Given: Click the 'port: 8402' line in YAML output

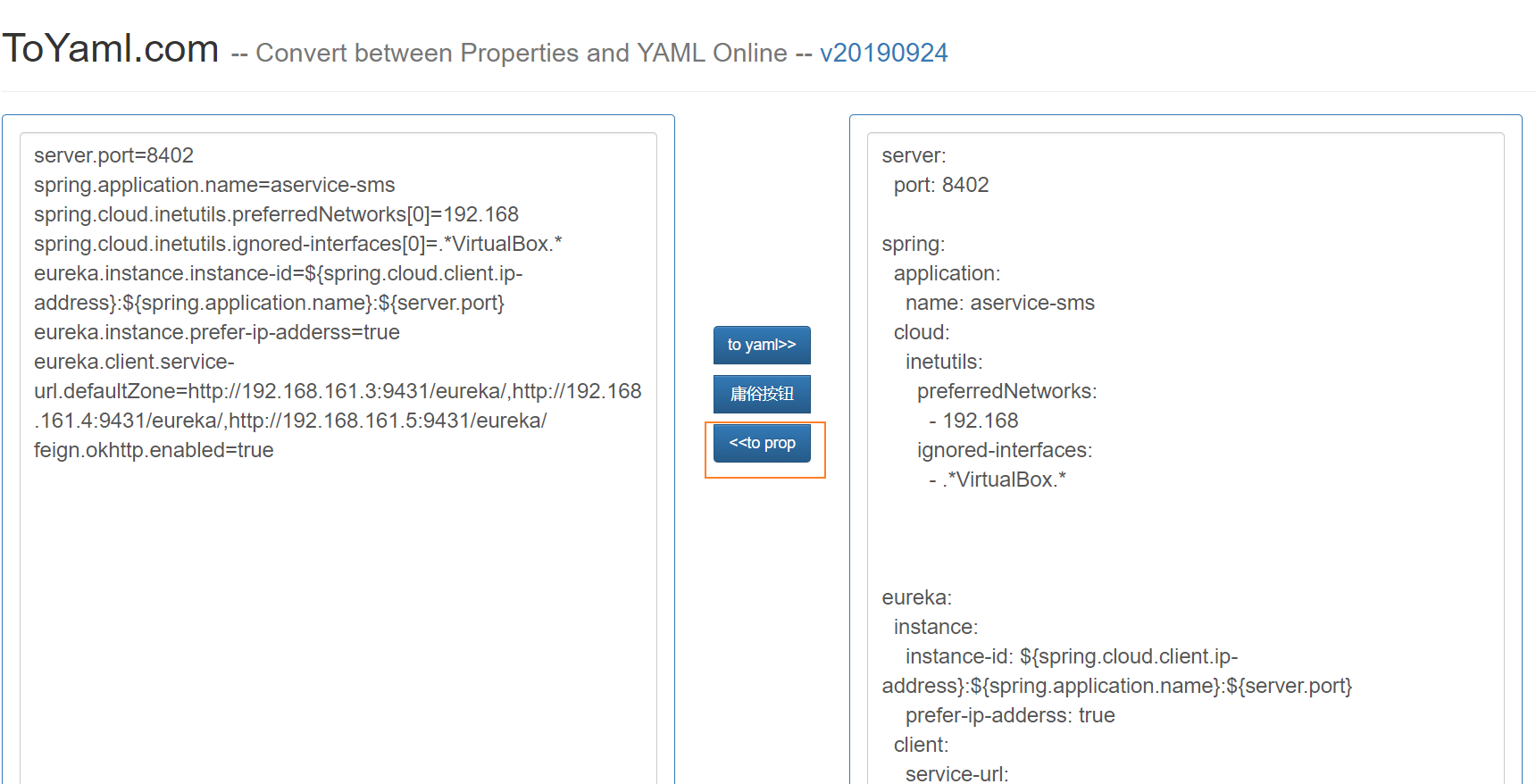Looking at the screenshot, I should tap(941, 185).
